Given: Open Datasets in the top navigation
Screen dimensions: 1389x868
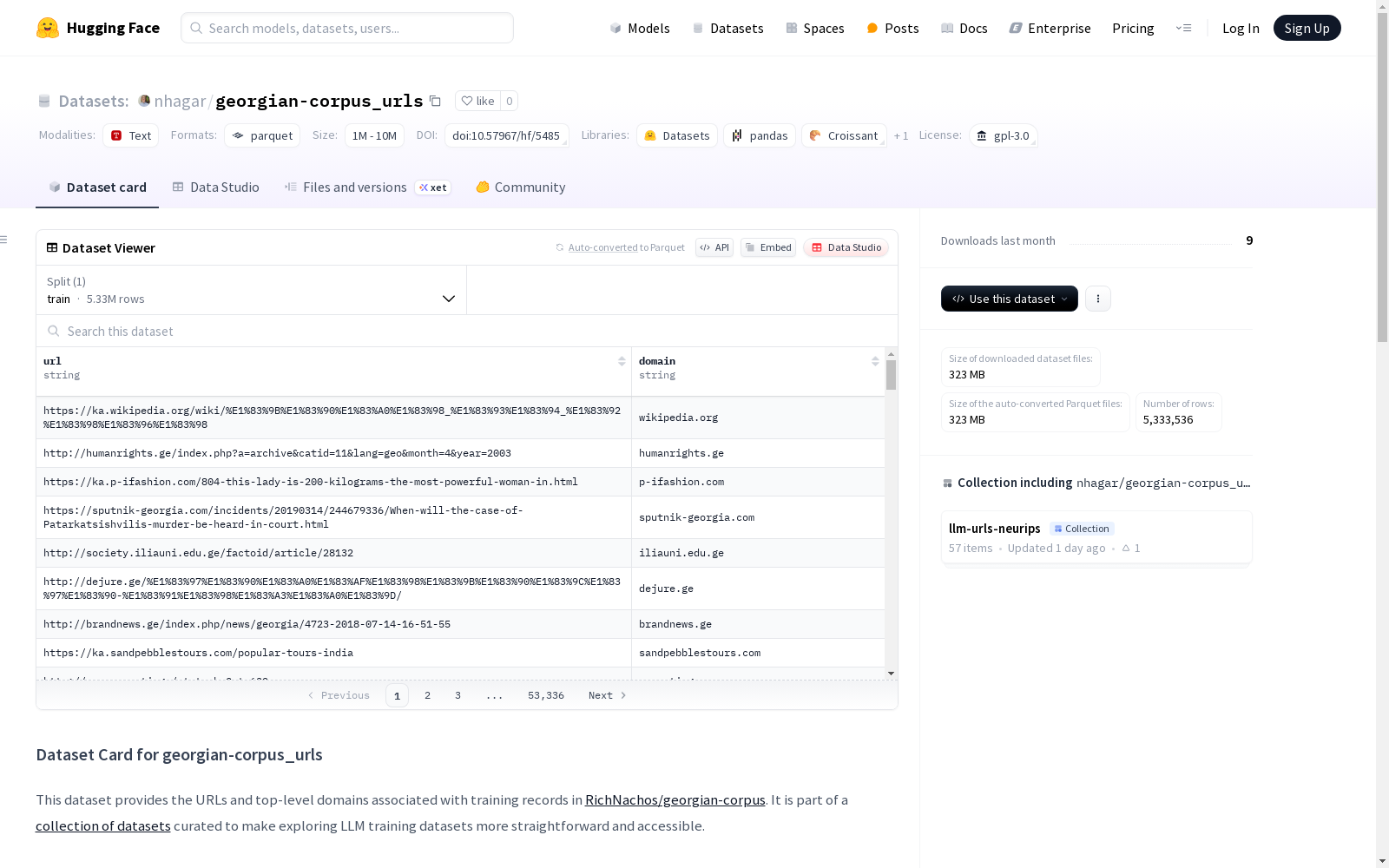Looking at the screenshot, I should (727, 28).
